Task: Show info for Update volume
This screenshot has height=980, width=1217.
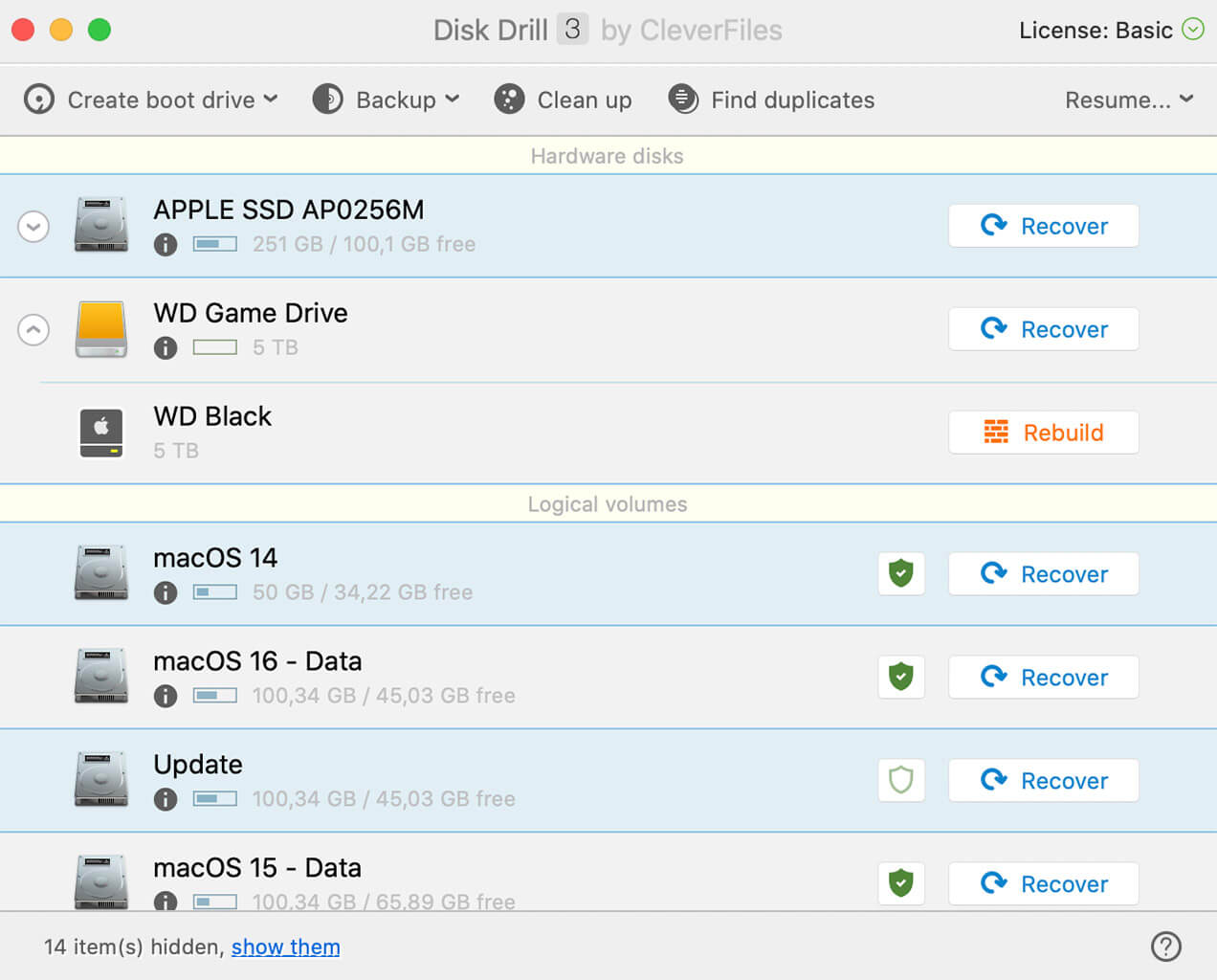Action: pyautogui.click(x=166, y=800)
